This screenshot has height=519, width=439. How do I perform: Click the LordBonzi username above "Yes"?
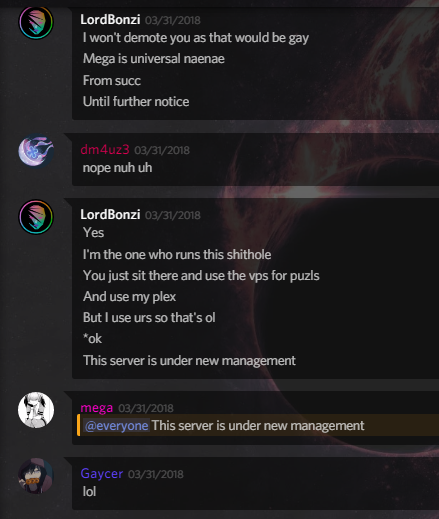click(x=110, y=215)
